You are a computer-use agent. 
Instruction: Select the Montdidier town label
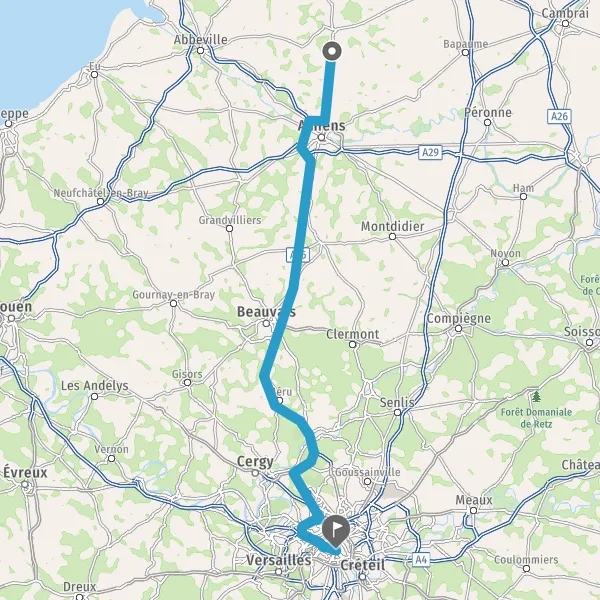pos(393,226)
